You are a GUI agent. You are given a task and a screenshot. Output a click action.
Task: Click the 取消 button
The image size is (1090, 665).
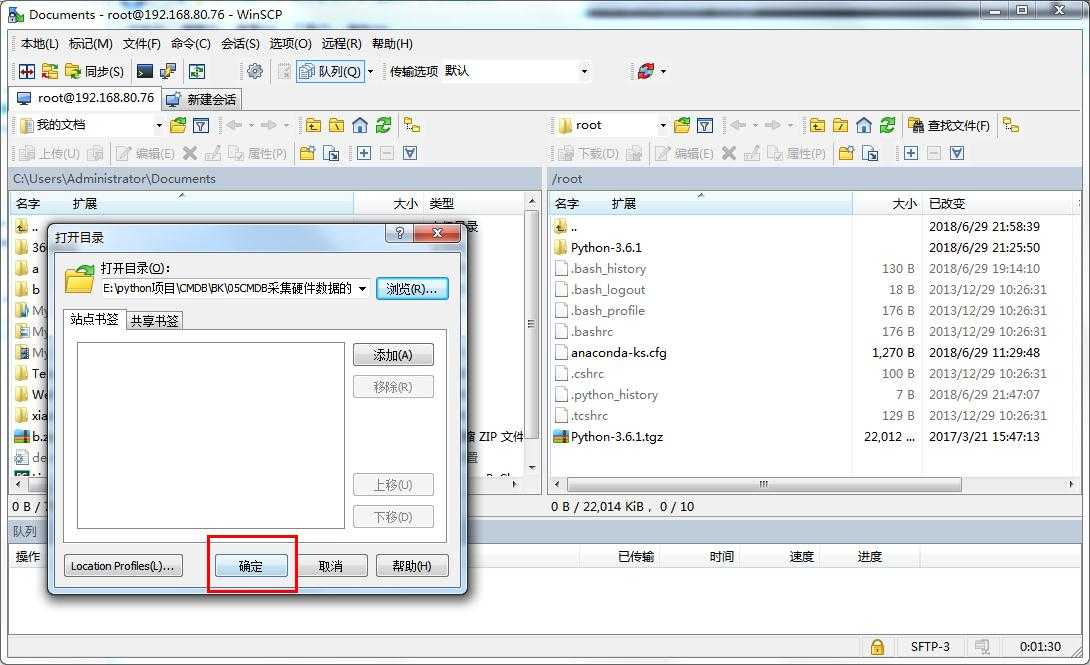point(330,566)
